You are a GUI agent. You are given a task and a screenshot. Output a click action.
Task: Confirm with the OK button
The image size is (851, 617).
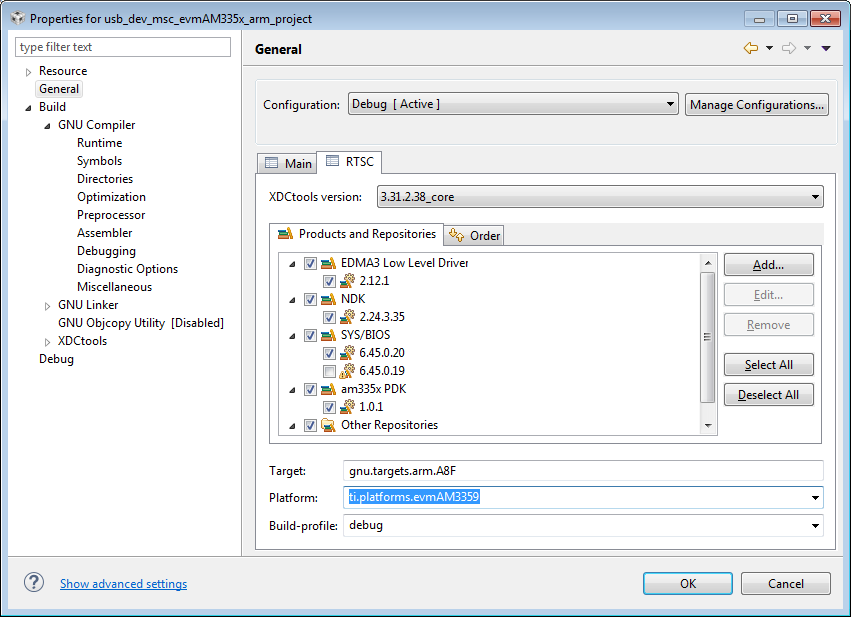pyautogui.click(x=688, y=583)
